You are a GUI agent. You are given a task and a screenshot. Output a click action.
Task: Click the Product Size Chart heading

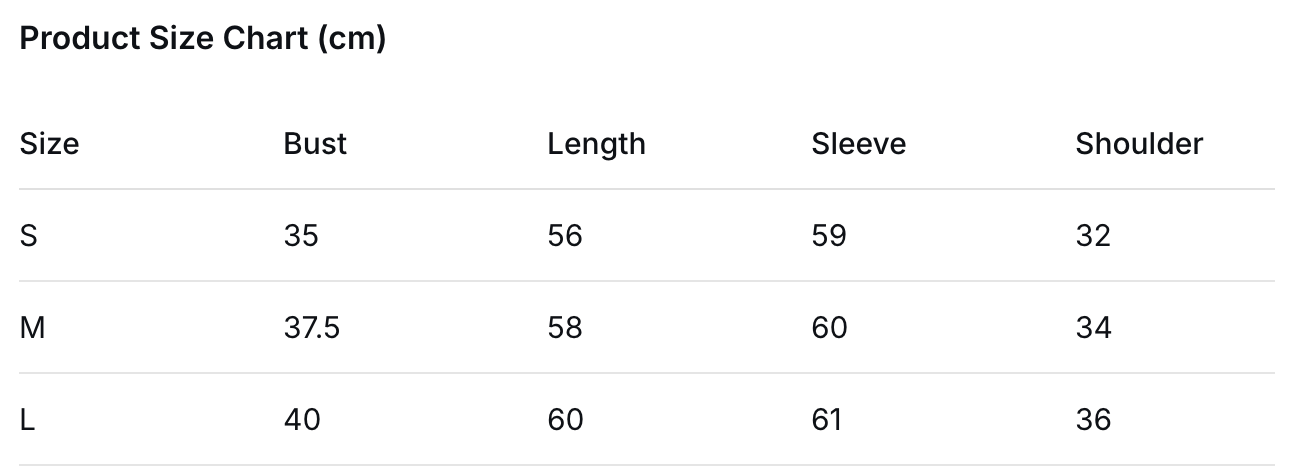[203, 39]
